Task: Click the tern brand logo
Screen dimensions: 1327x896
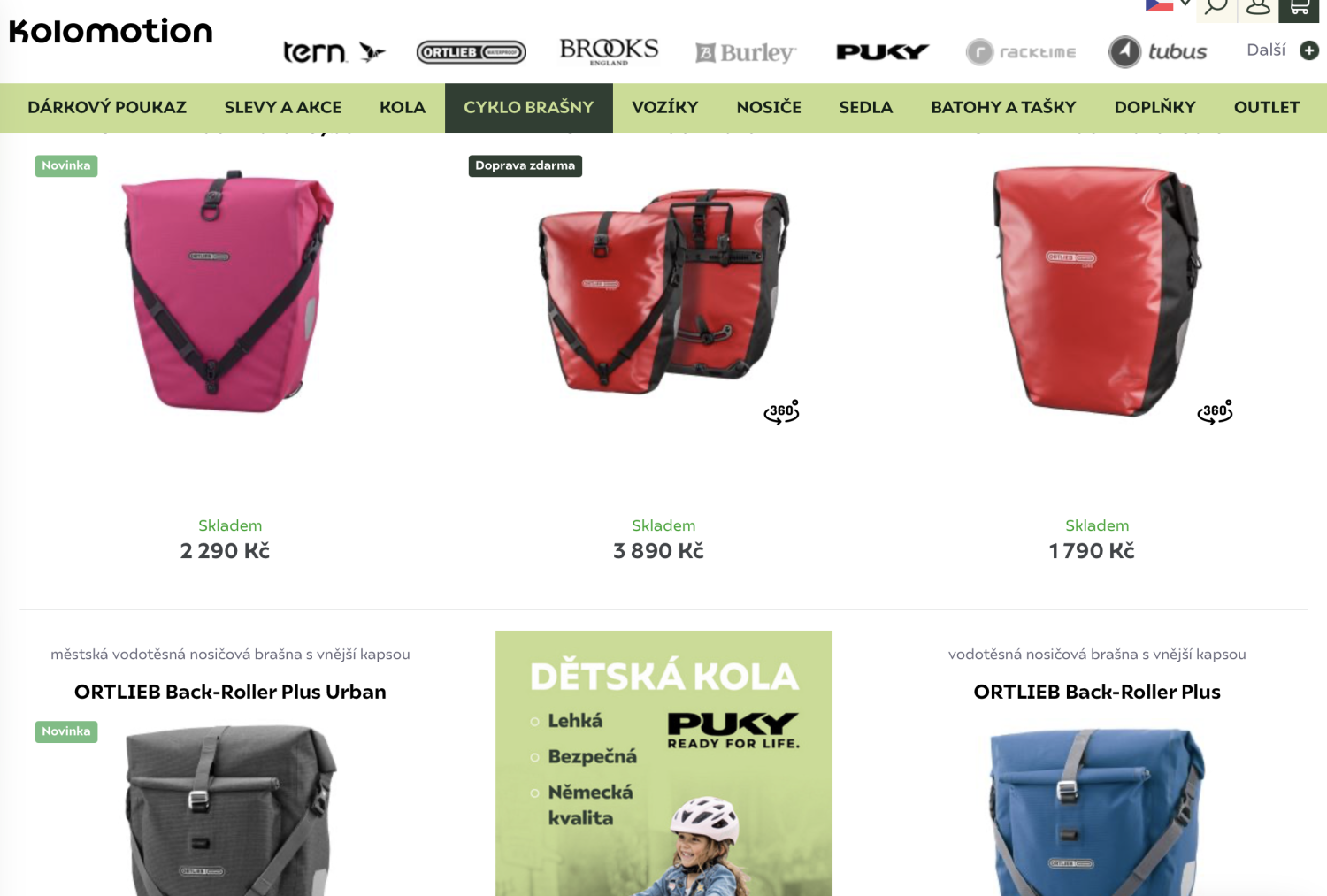Action: coord(334,52)
